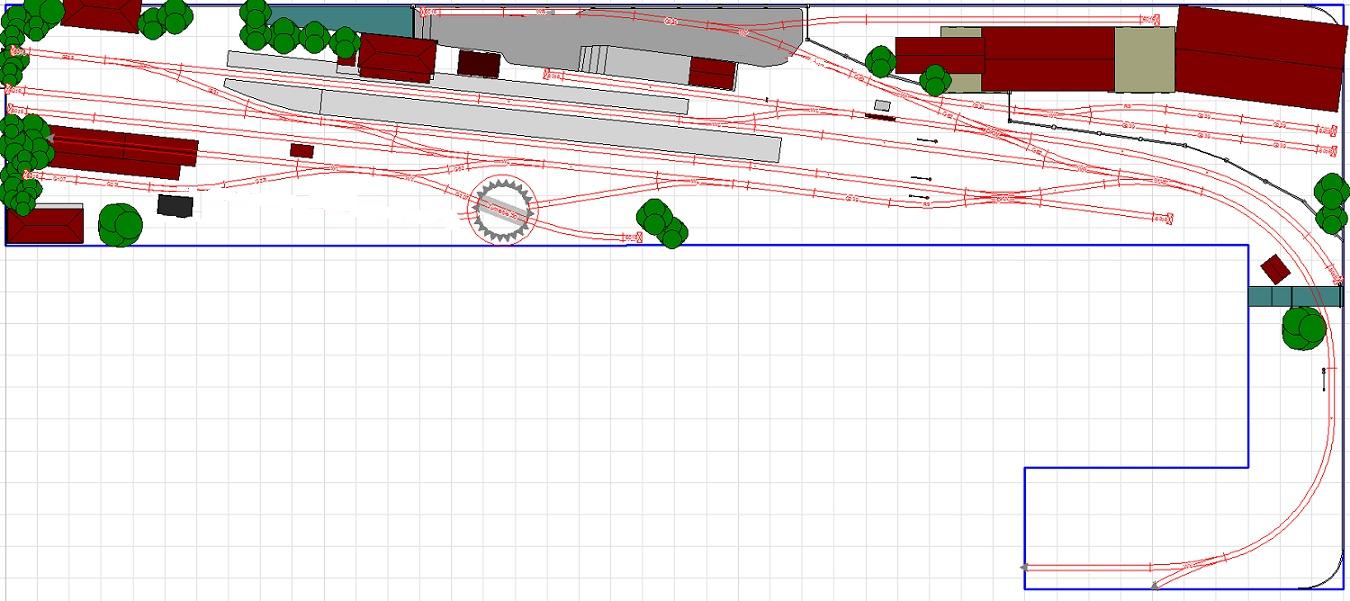Click the single large tree near bottom-left red house
Screen dimensions: 1350x601
[x=120, y=225]
